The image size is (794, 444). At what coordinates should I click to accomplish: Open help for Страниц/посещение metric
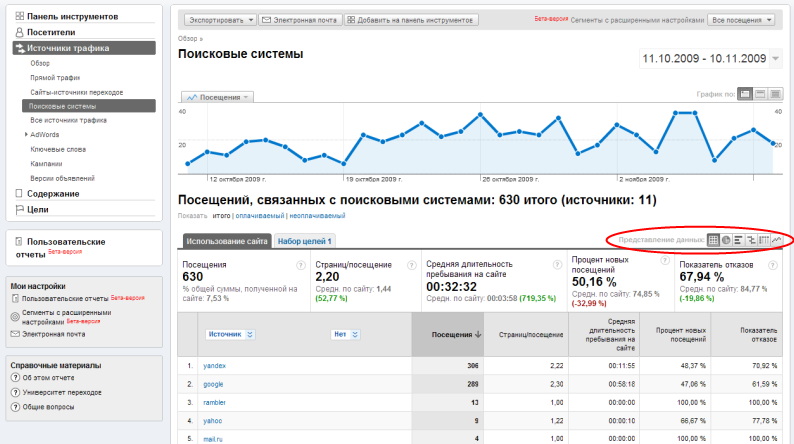coord(412,265)
